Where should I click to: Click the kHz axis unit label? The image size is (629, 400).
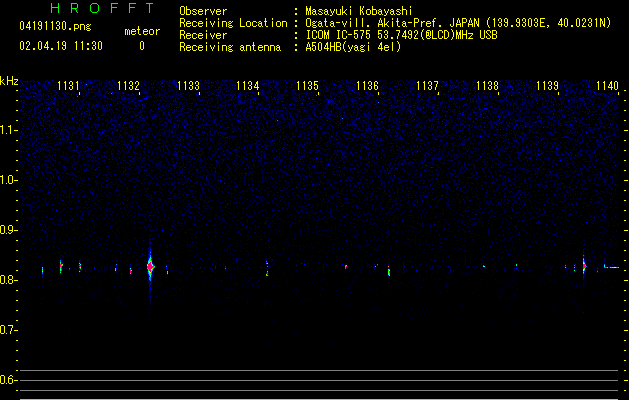[9, 81]
